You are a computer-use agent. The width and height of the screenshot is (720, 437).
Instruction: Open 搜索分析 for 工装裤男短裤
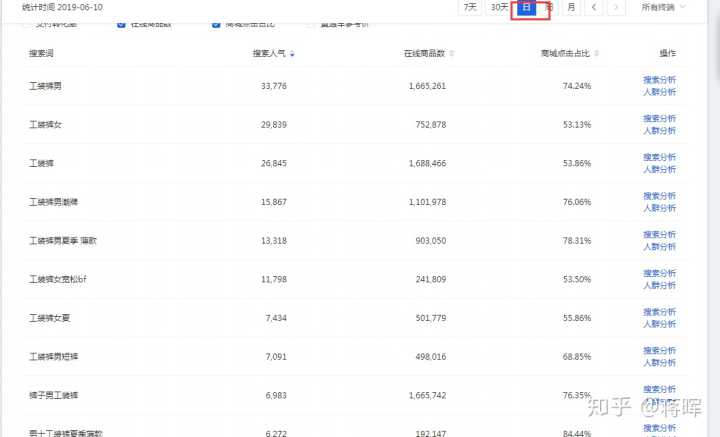659,350
